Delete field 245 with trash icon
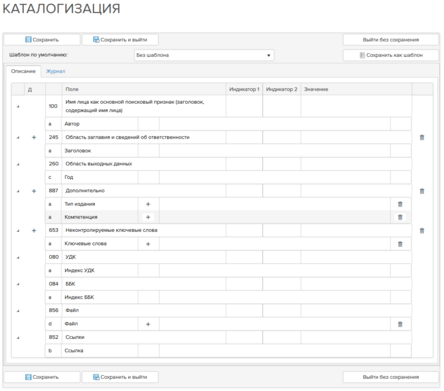The width and height of the screenshot is (444, 391). pyautogui.click(x=422, y=137)
